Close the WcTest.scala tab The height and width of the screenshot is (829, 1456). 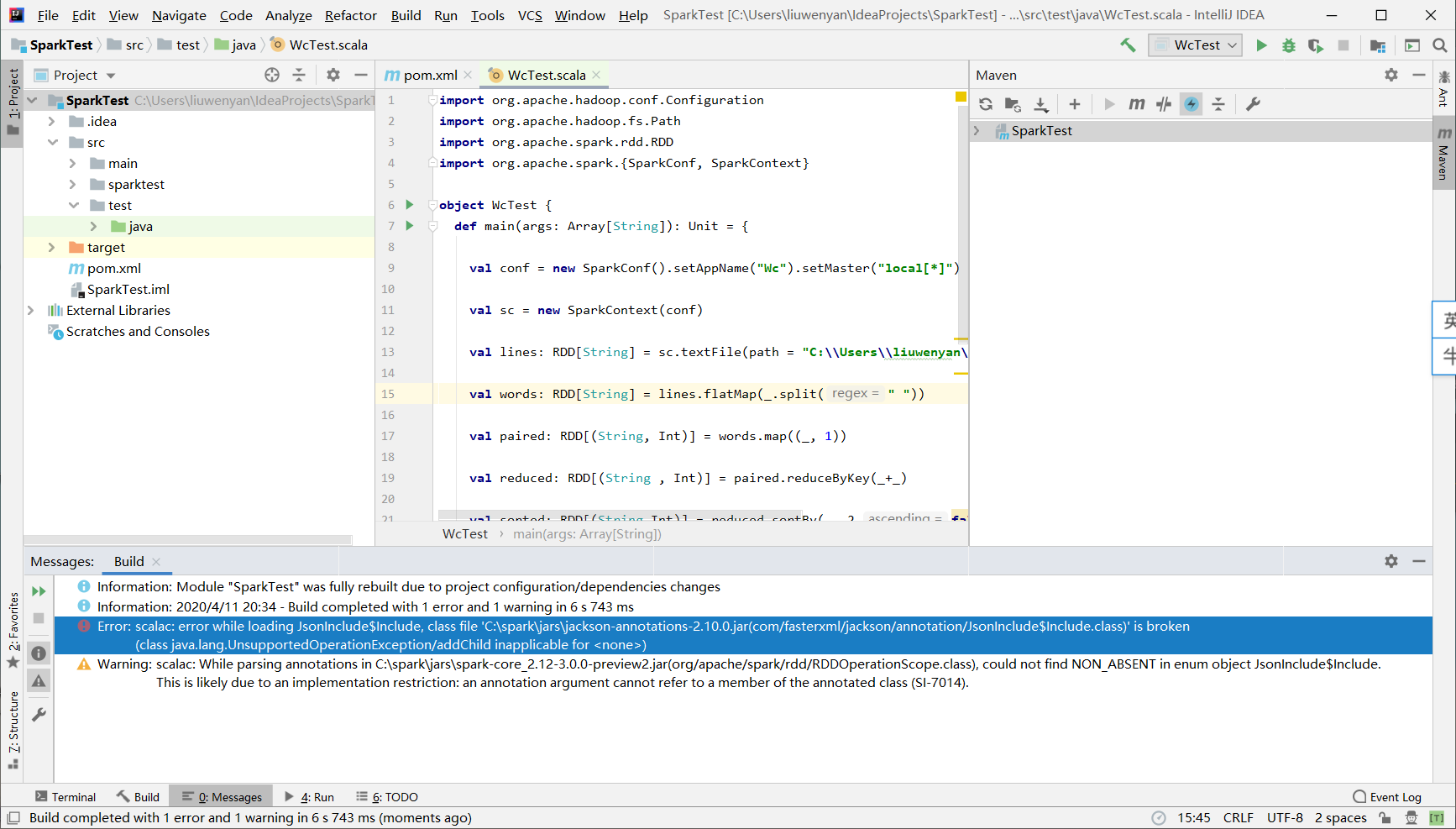596,75
